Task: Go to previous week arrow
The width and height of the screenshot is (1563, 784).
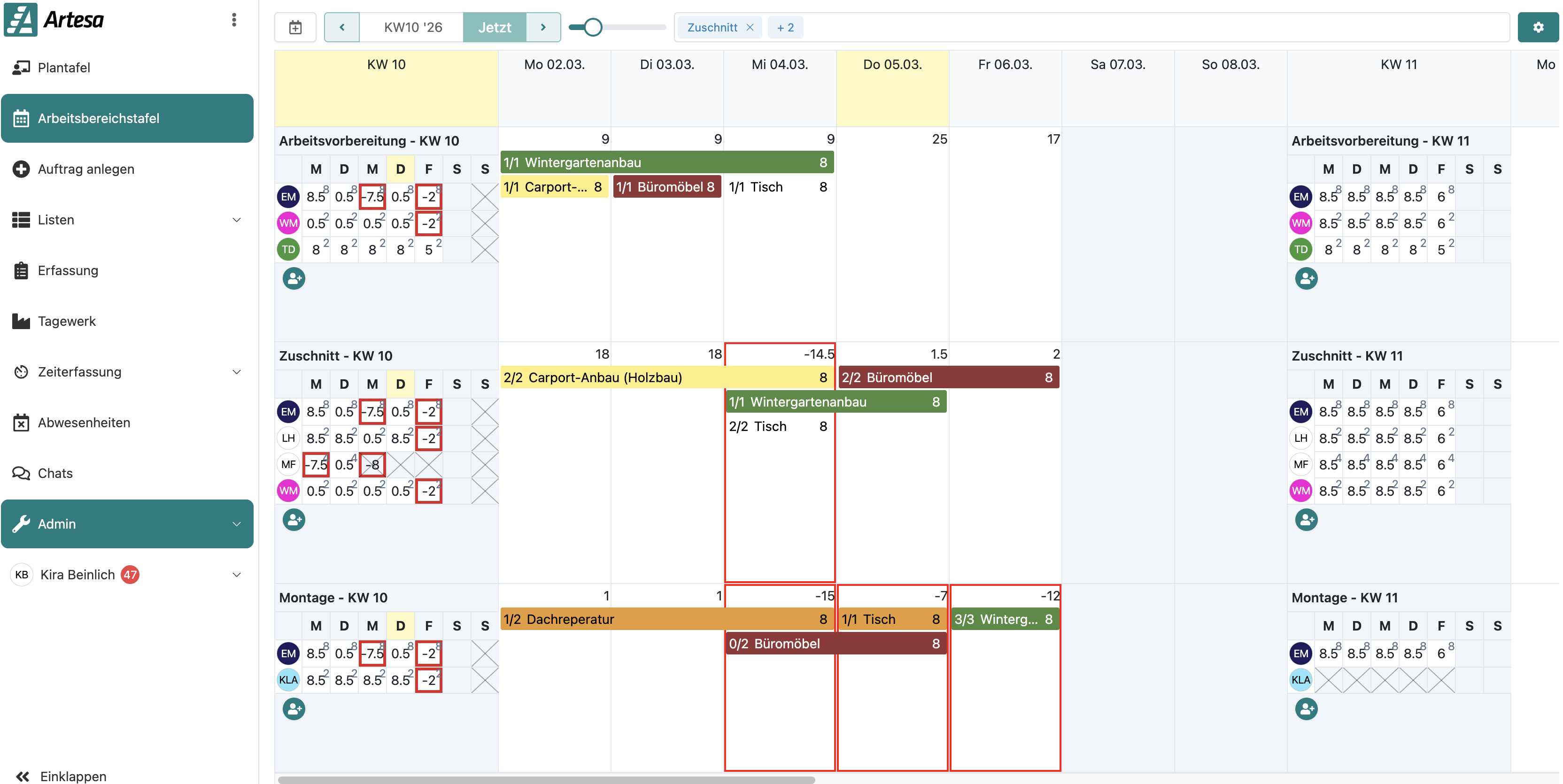Action: pos(342,27)
